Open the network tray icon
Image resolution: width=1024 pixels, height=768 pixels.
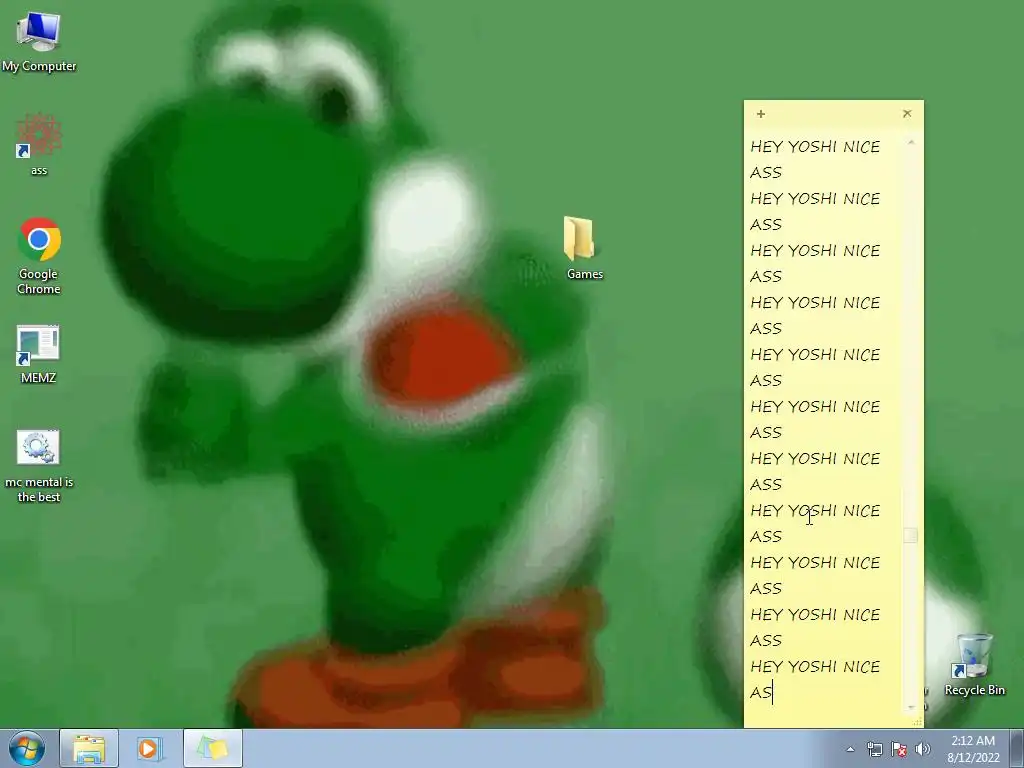tap(874, 749)
